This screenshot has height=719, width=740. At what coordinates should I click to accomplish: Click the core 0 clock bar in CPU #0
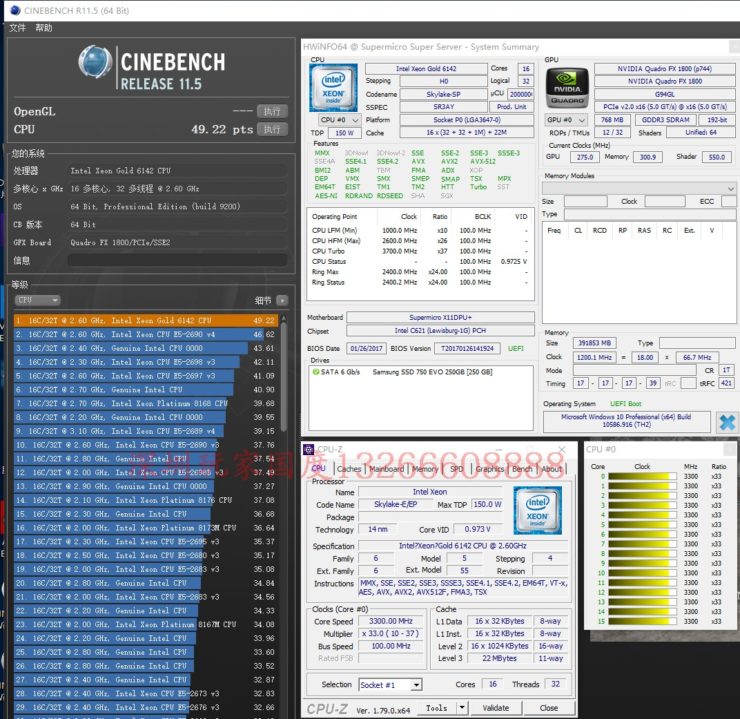pyautogui.click(x=642, y=476)
